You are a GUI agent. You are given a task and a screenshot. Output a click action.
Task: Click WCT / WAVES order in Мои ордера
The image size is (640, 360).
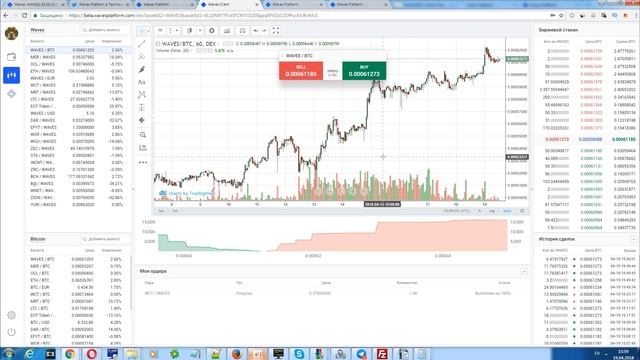[x=332, y=293]
